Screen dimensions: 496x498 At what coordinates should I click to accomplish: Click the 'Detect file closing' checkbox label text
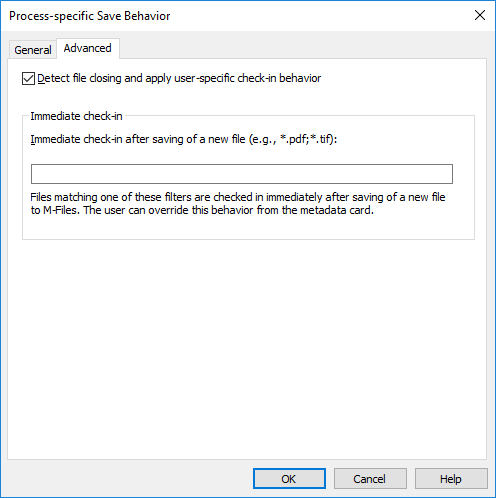(179, 78)
